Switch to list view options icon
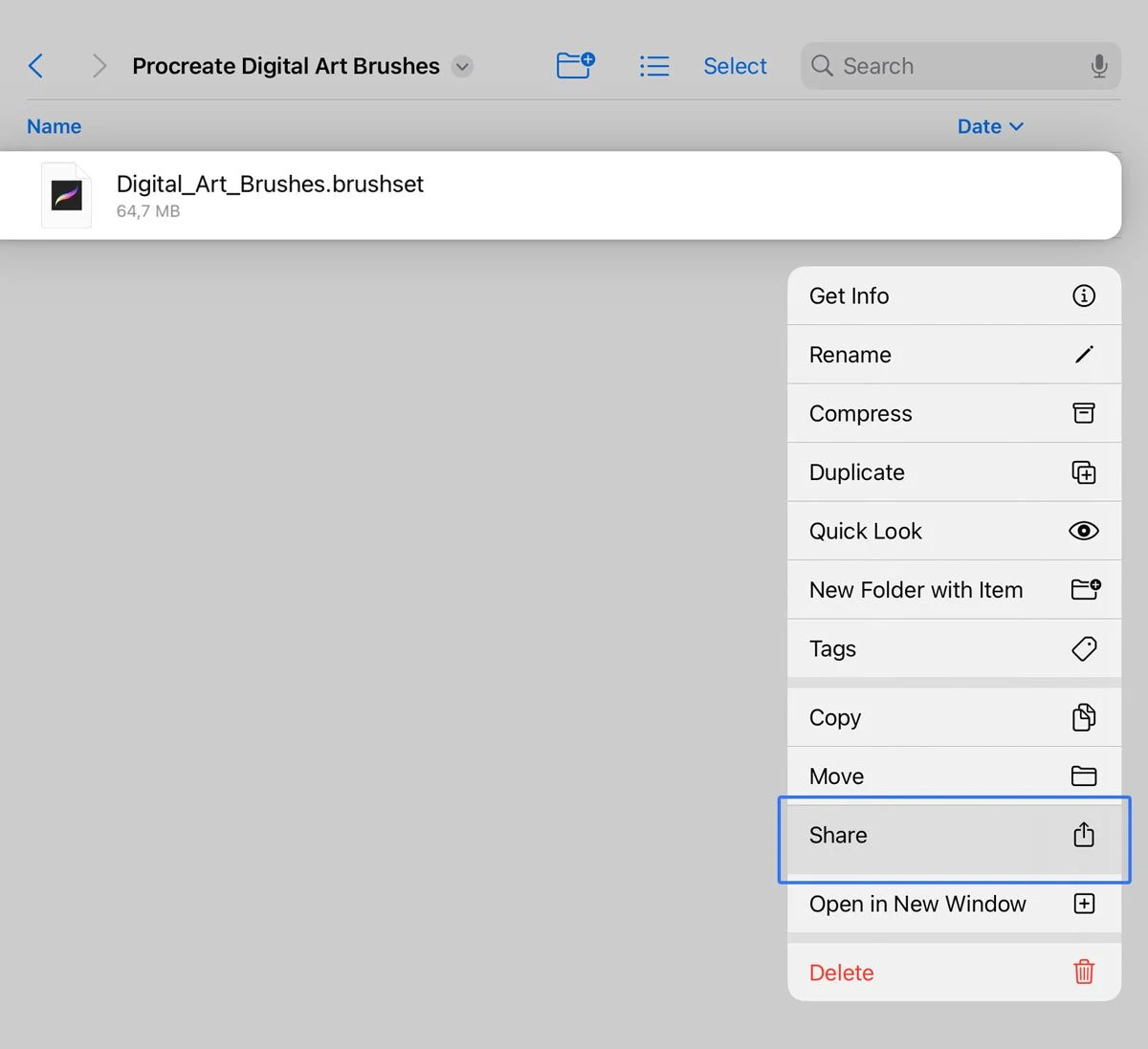The image size is (1148, 1049). [x=654, y=66]
